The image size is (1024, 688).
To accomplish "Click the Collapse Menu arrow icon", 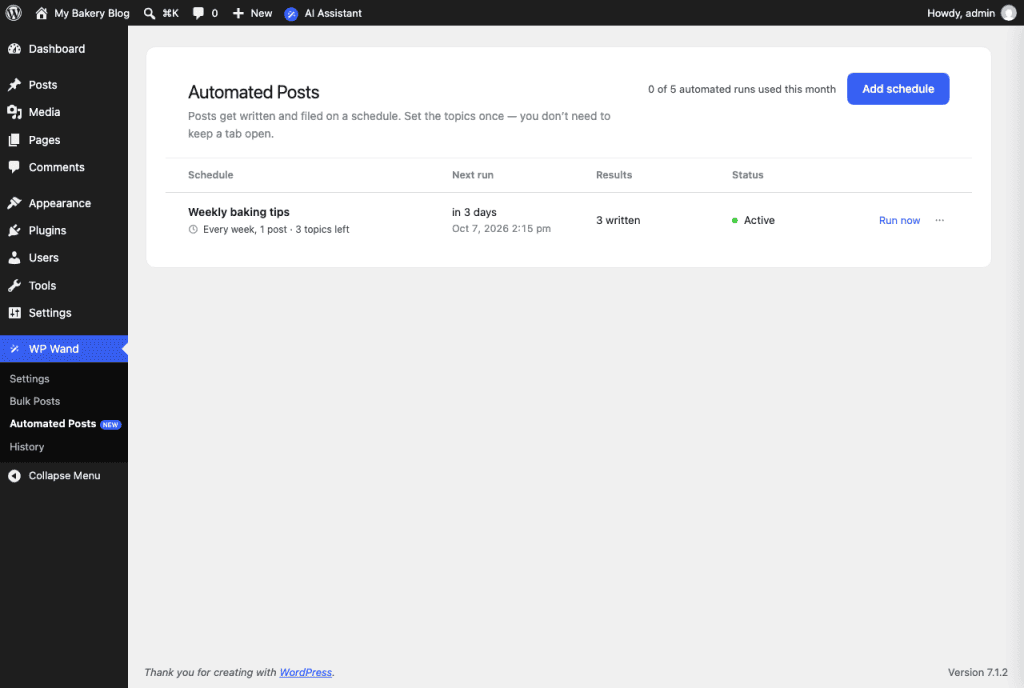I will click(x=14, y=476).
